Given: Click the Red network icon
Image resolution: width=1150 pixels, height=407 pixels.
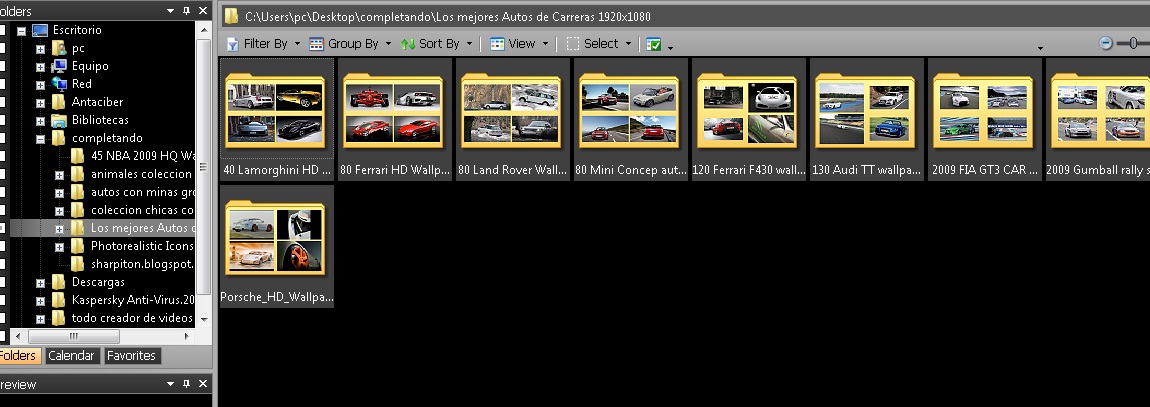Looking at the screenshot, I should point(59,84).
